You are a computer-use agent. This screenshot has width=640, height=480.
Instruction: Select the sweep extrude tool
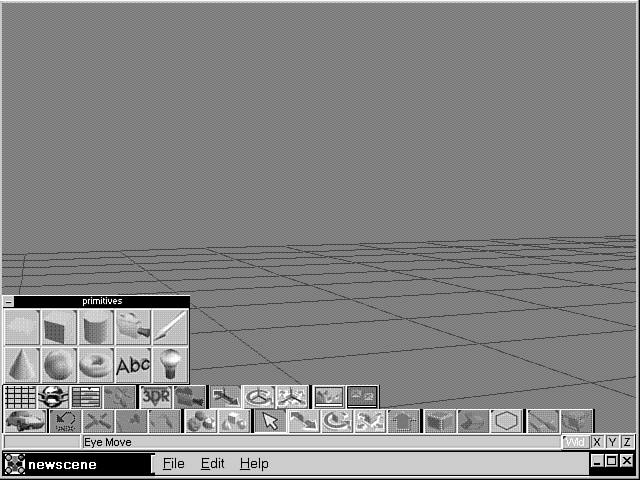tap(473, 421)
